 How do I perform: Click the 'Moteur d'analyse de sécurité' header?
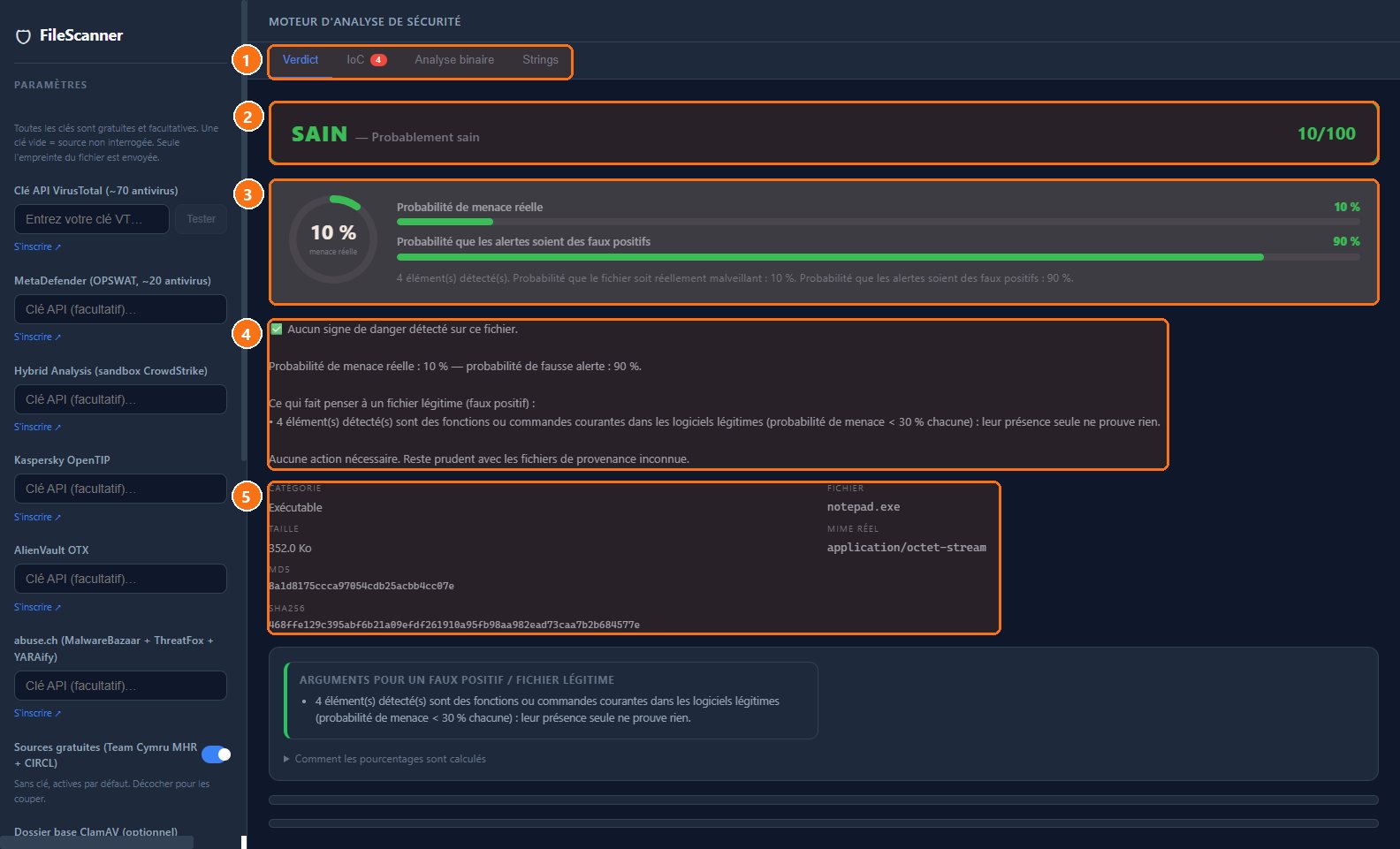tap(365, 21)
